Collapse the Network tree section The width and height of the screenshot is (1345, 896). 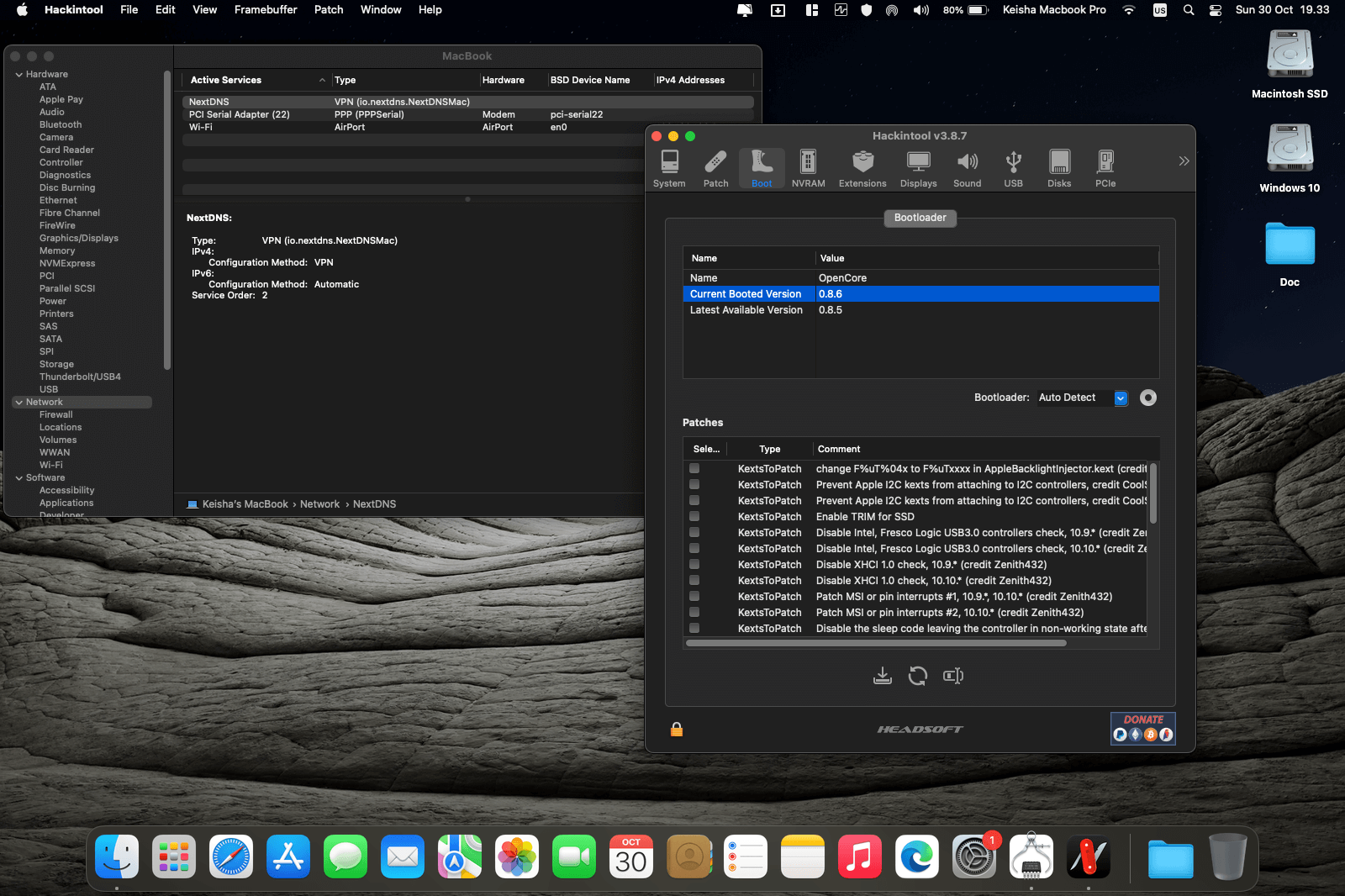tap(18, 403)
